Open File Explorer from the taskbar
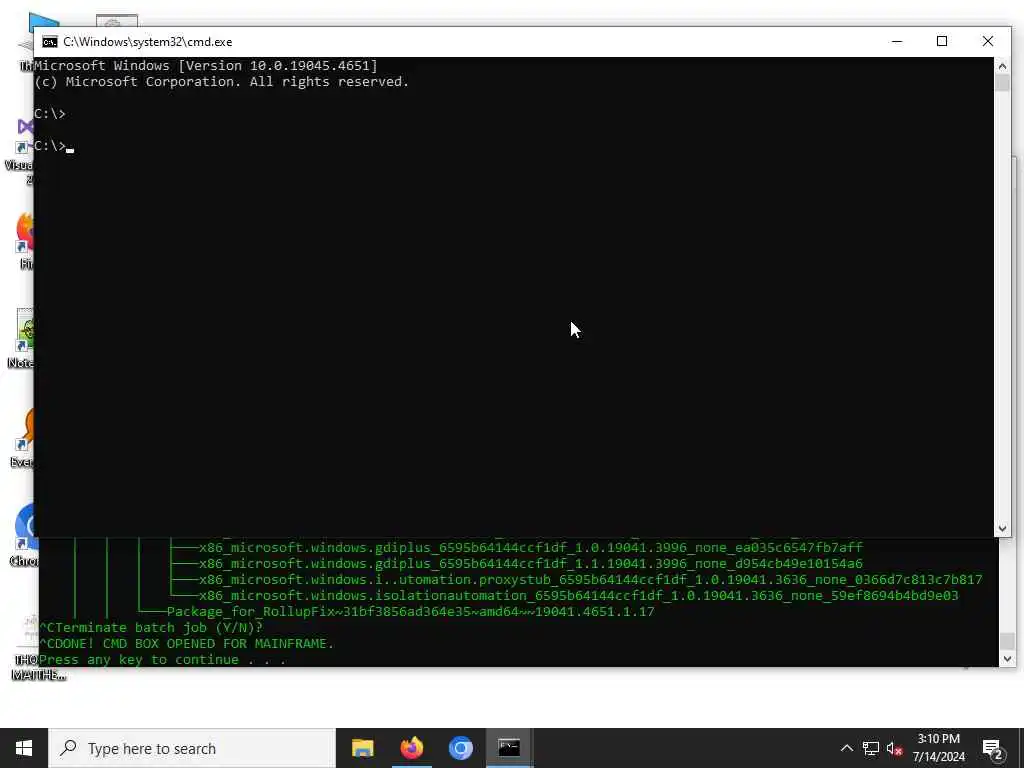The image size is (1024, 768). pyautogui.click(x=362, y=748)
